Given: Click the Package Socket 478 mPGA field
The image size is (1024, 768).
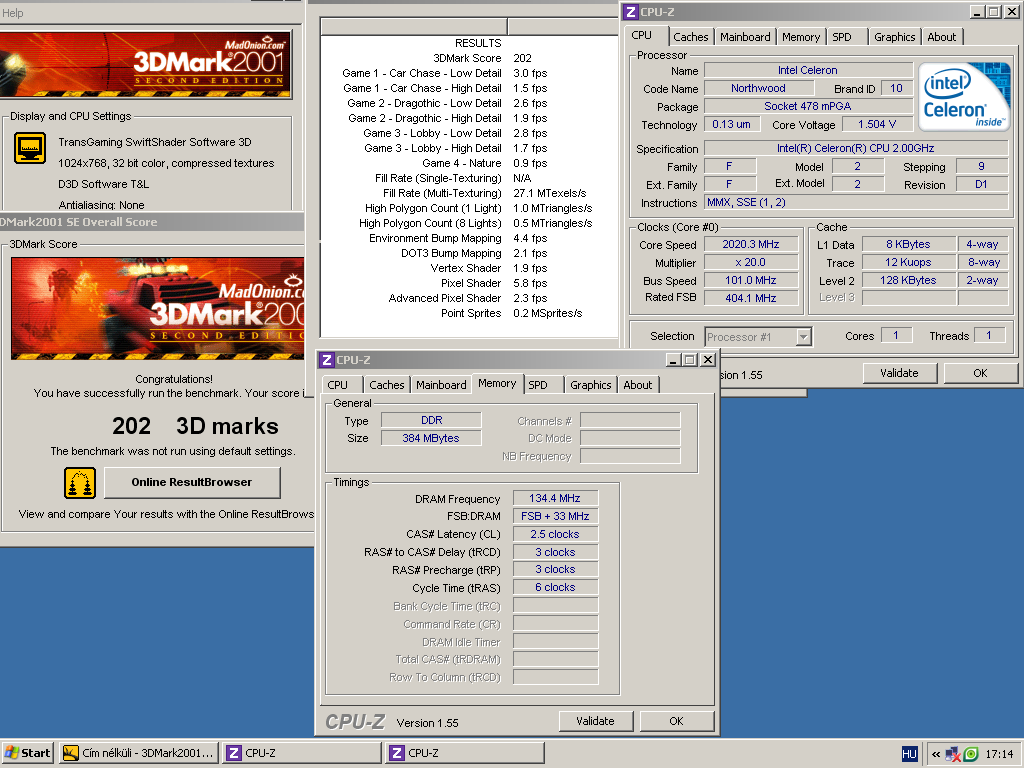Looking at the screenshot, I should tap(808, 106).
